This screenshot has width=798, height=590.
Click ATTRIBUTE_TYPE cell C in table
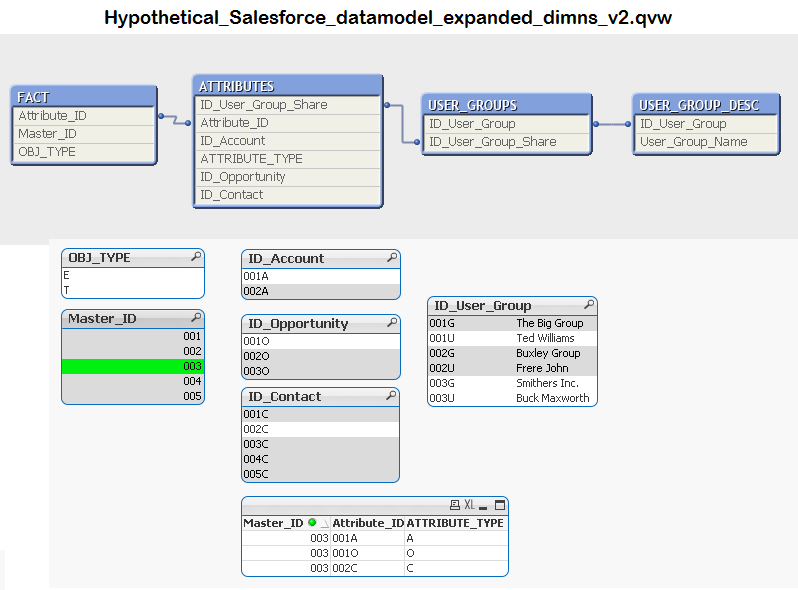(456, 568)
